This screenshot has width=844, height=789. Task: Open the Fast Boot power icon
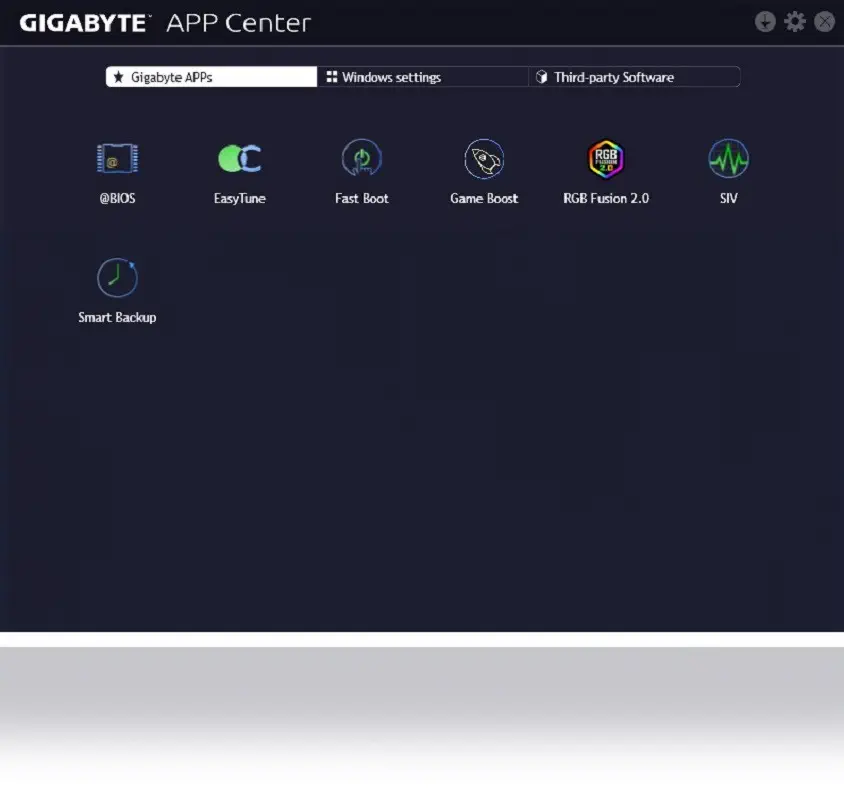point(362,158)
